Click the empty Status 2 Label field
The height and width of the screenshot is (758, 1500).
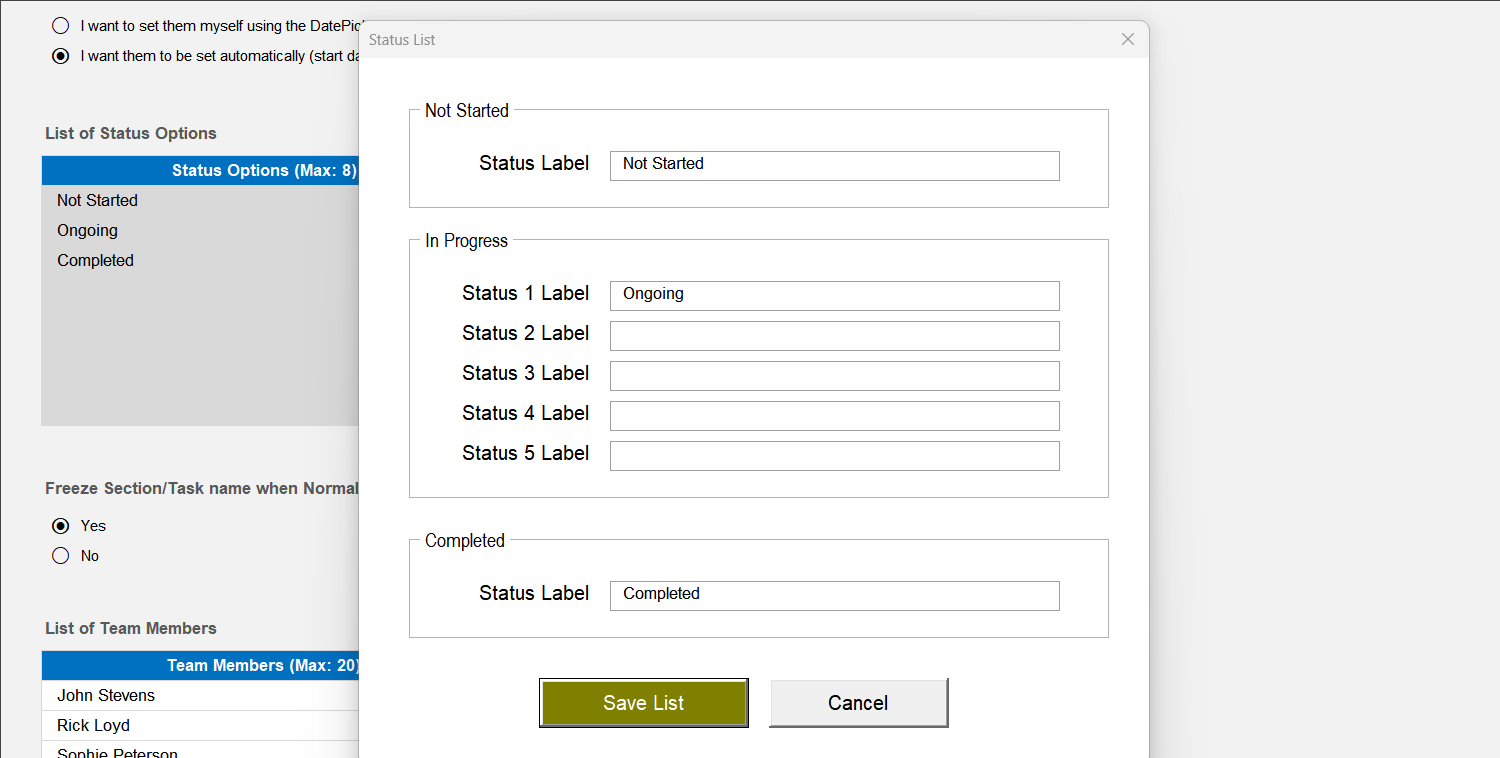point(834,335)
